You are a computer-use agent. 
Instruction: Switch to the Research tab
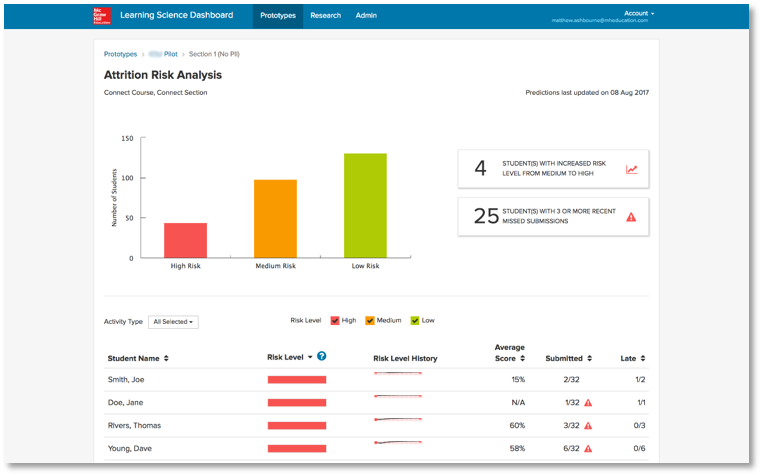coord(325,15)
